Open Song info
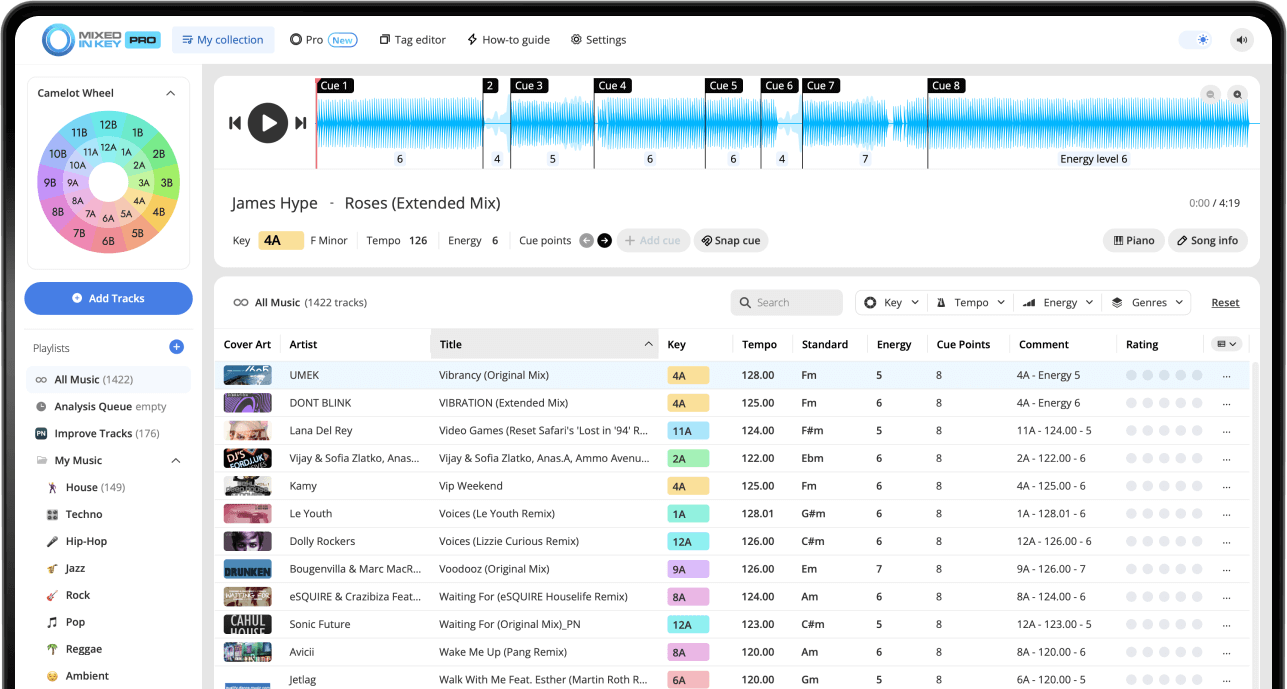 click(x=1208, y=240)
